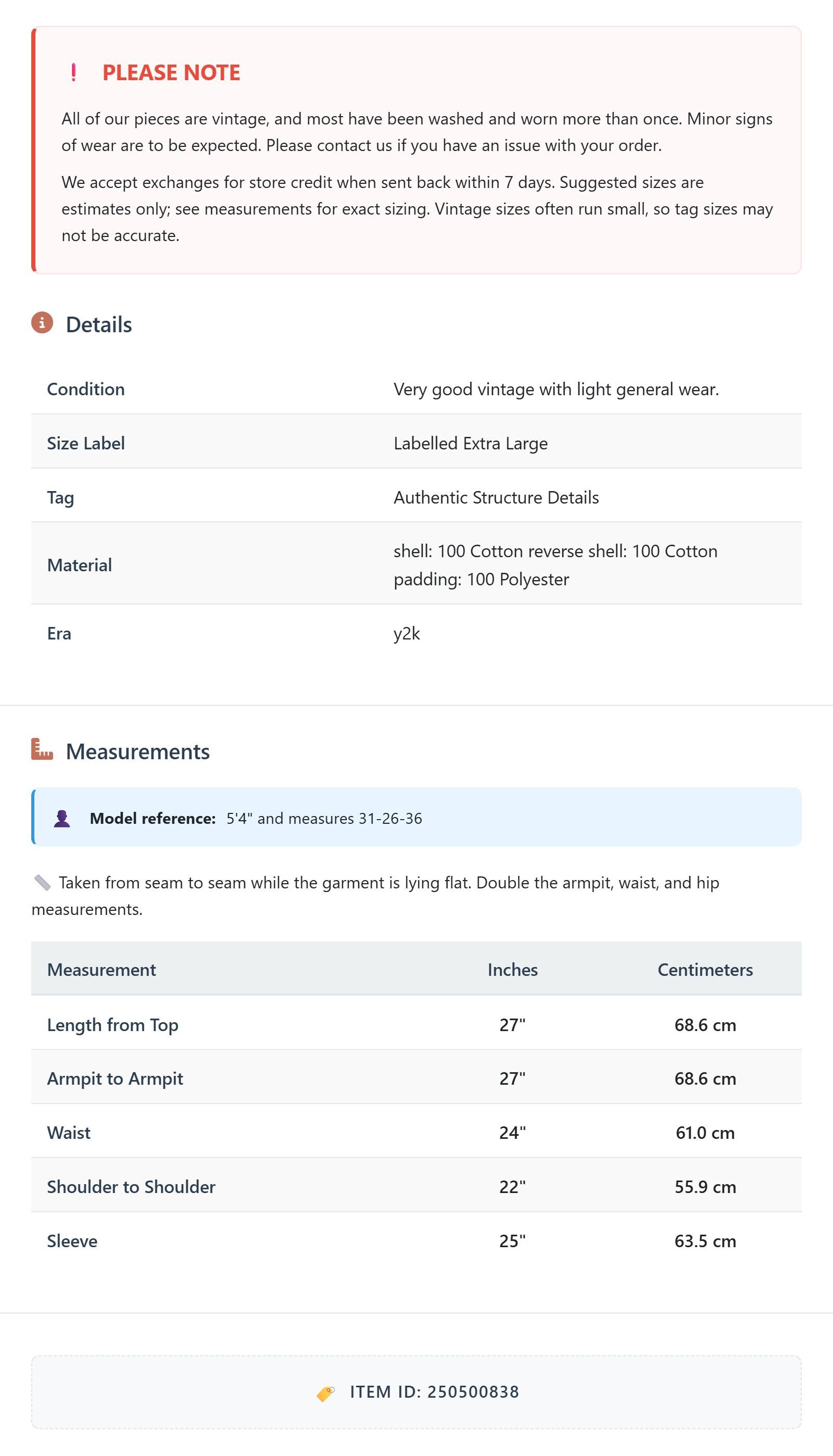Click the y2k era value
This screenshot has height=1456, width=833.
pyautogui.click(x=407, y=633)
